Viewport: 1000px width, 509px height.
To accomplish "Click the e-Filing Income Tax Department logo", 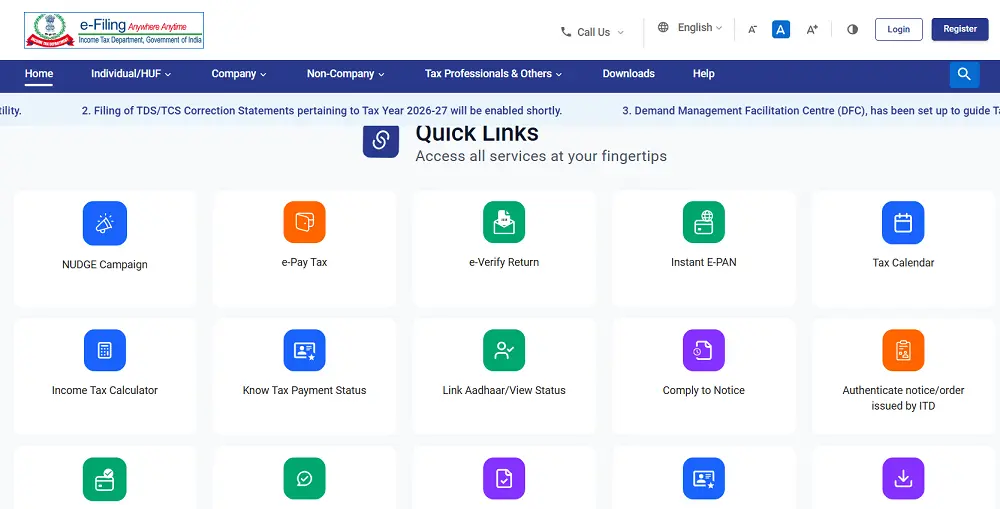I will [x=114, y=30].
